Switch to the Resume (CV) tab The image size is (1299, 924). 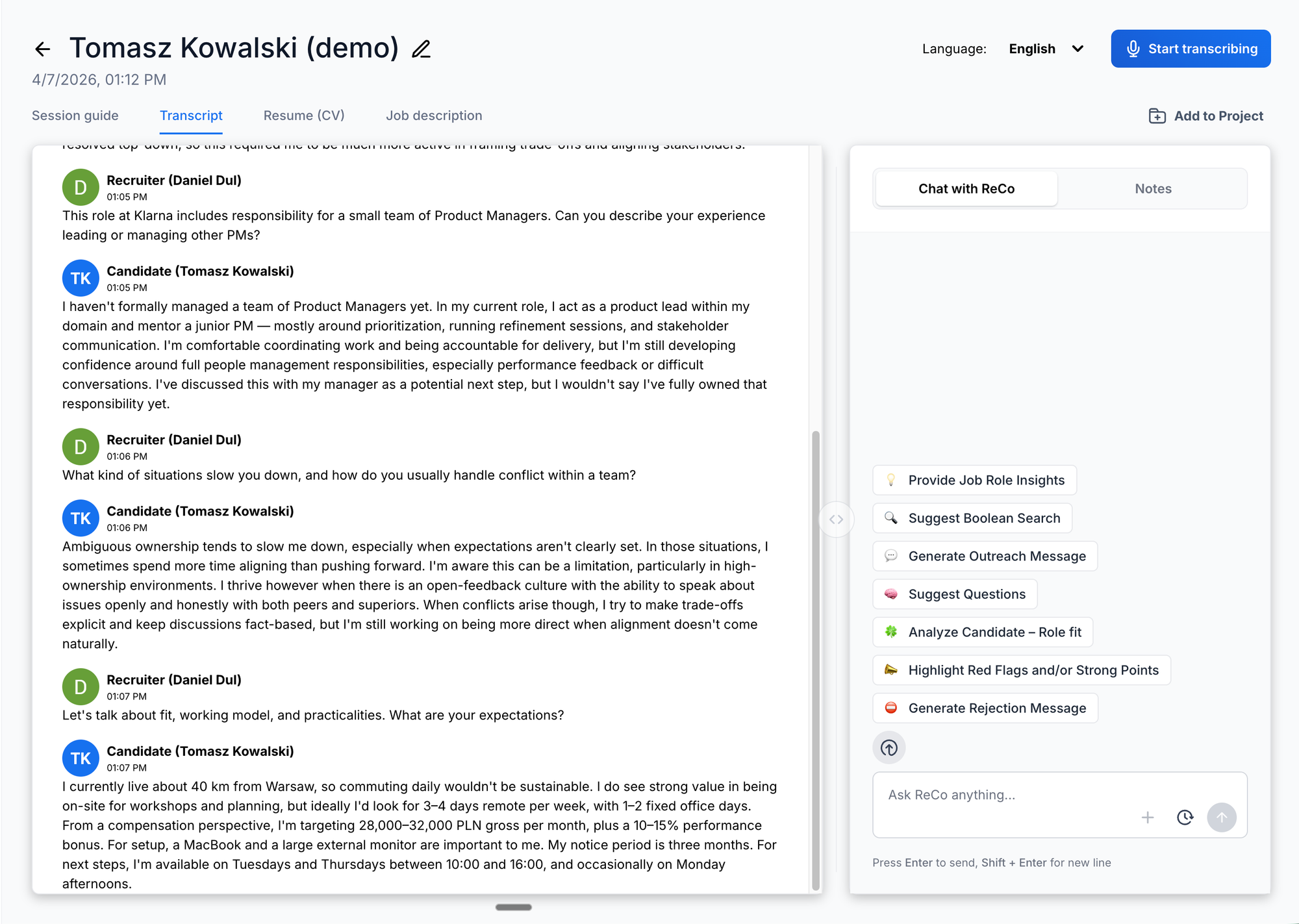[x=304, y=116]
